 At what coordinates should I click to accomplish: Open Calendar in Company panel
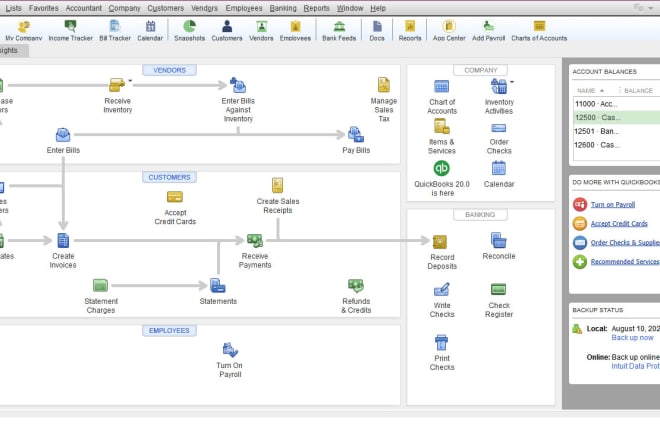pyautogui.click(x=499, y=168)
